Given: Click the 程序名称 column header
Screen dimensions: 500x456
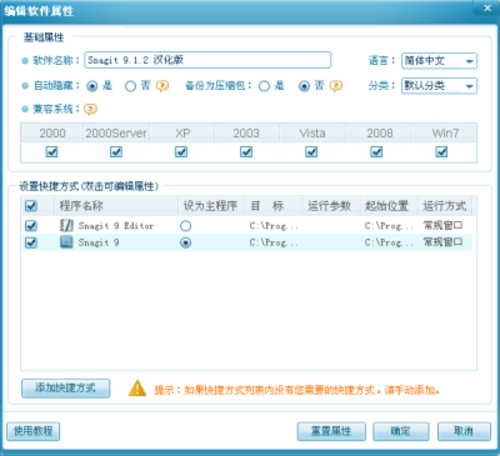Looking at the screenshot, I should tap(116, 206).
